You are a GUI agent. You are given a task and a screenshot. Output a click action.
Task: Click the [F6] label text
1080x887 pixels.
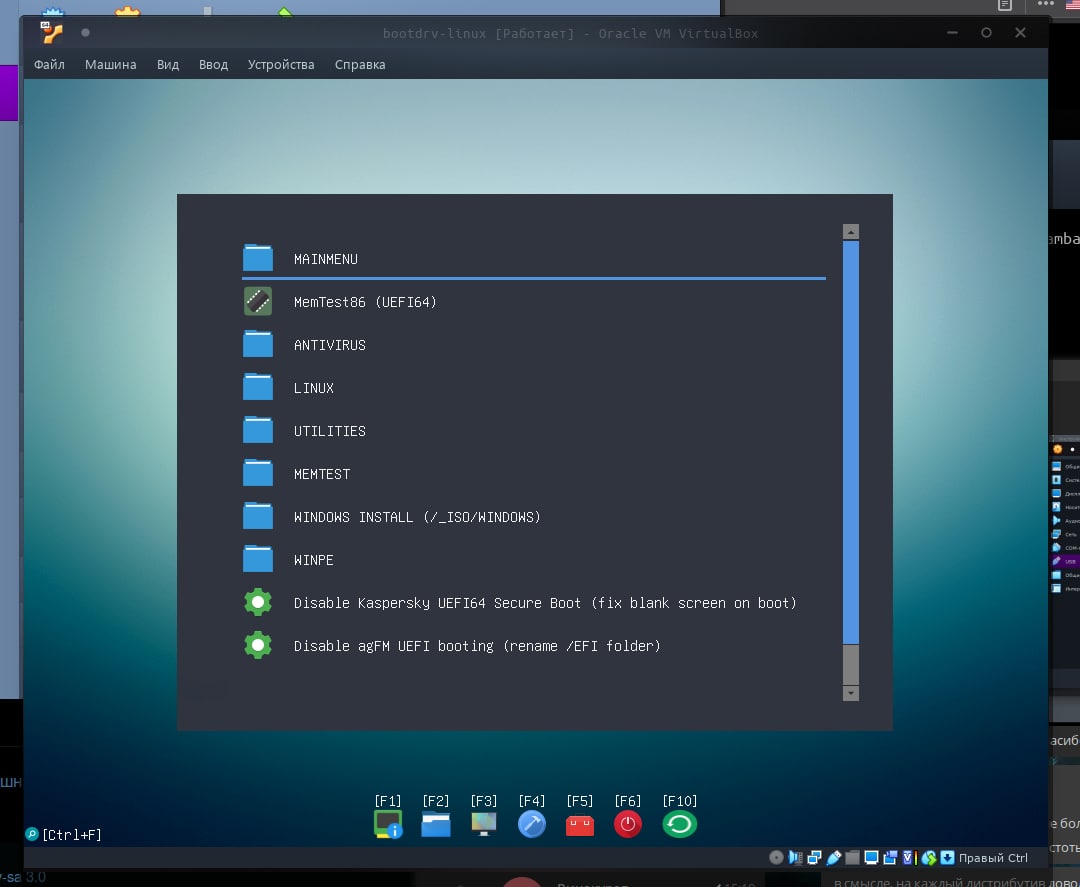[627, 801]
